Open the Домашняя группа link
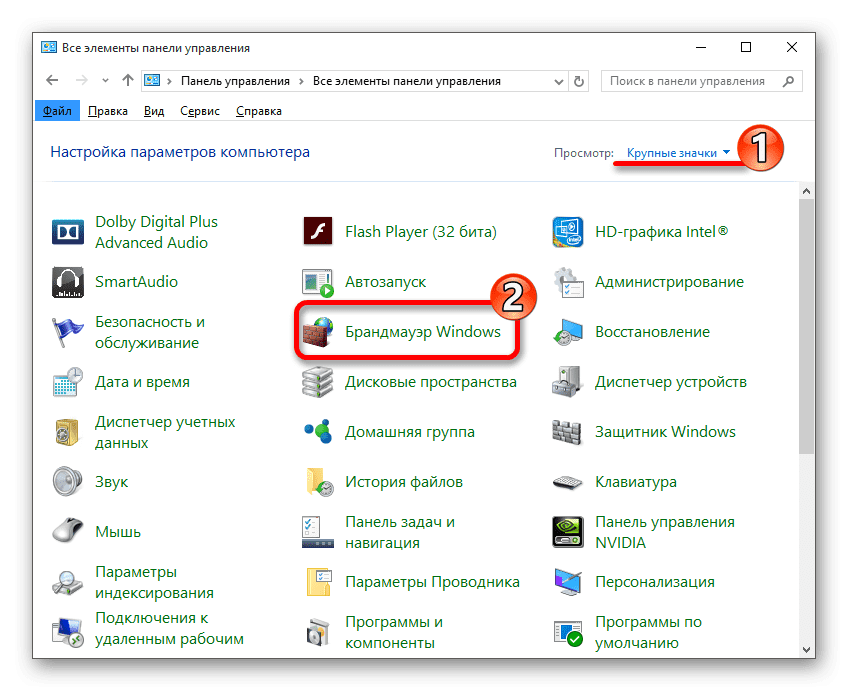This screenshot has width=848, height=691. coord(410,432)
